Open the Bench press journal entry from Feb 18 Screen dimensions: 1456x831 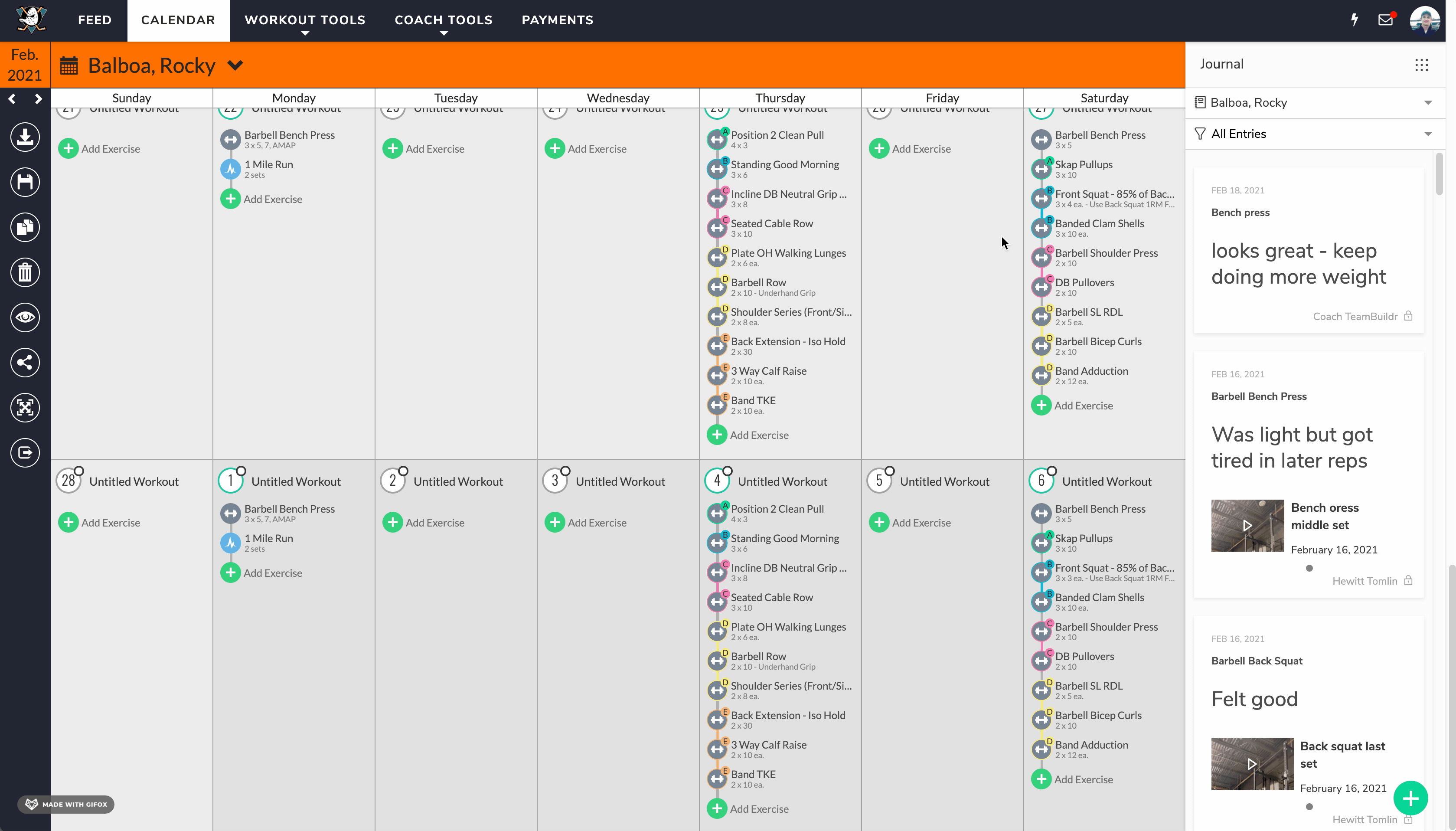pos(1308,250)
